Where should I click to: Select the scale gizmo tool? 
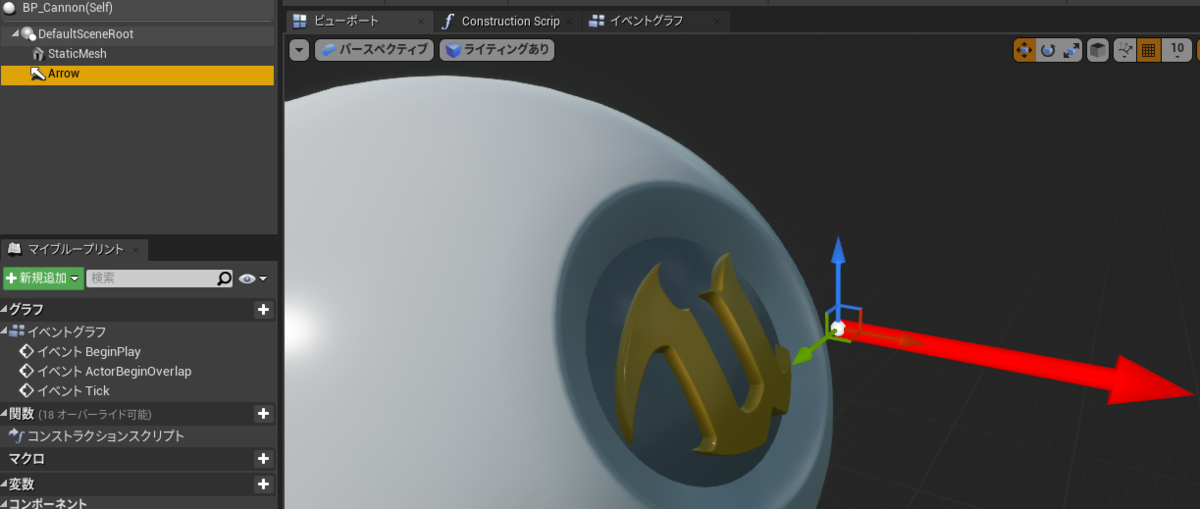pos(1071,50)
